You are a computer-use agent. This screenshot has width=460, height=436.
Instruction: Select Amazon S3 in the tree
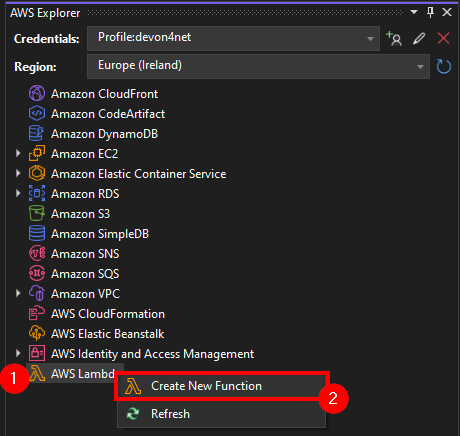[x=80, y=214]
